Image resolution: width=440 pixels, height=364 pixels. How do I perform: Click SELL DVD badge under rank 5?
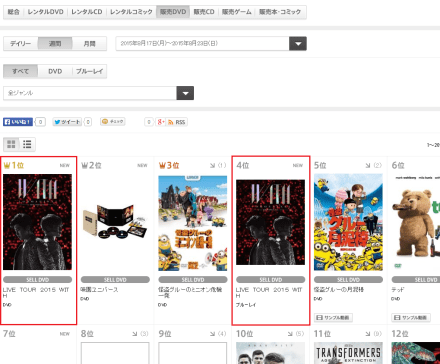[348, 280]
